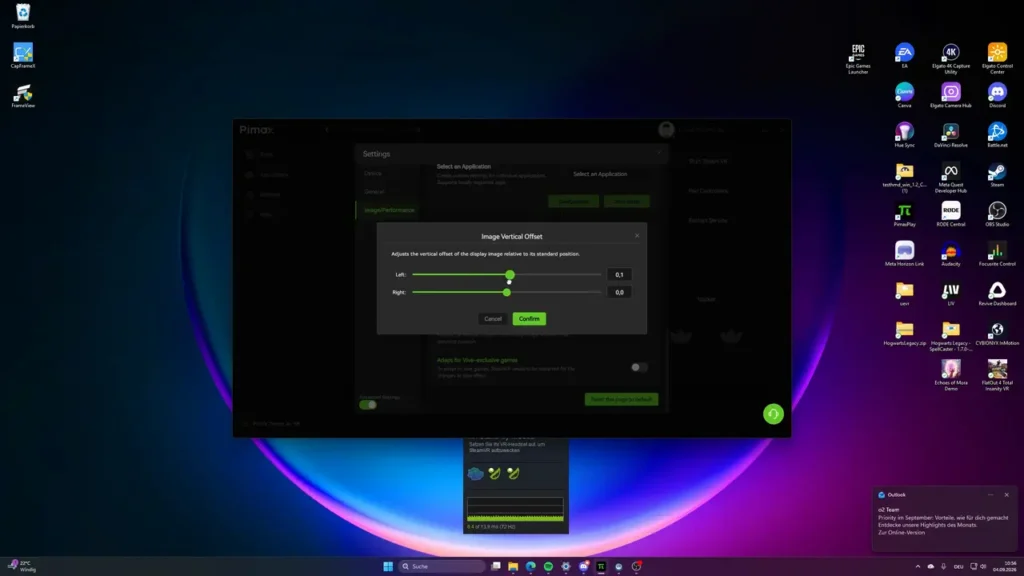Click the Left vertical offset slider handle

click(510, 274)
